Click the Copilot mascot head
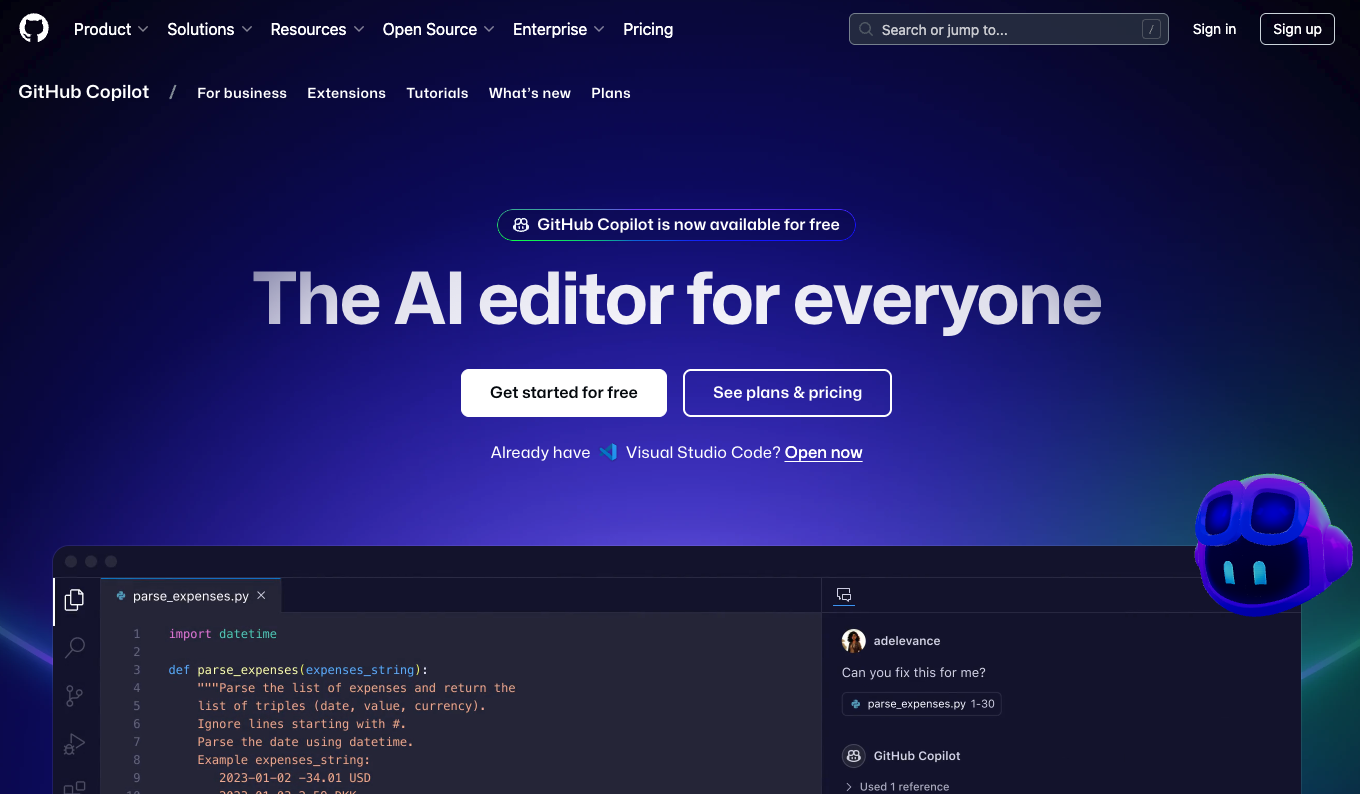Viewport: 1360px width, 794px height. coord(1273,544)
